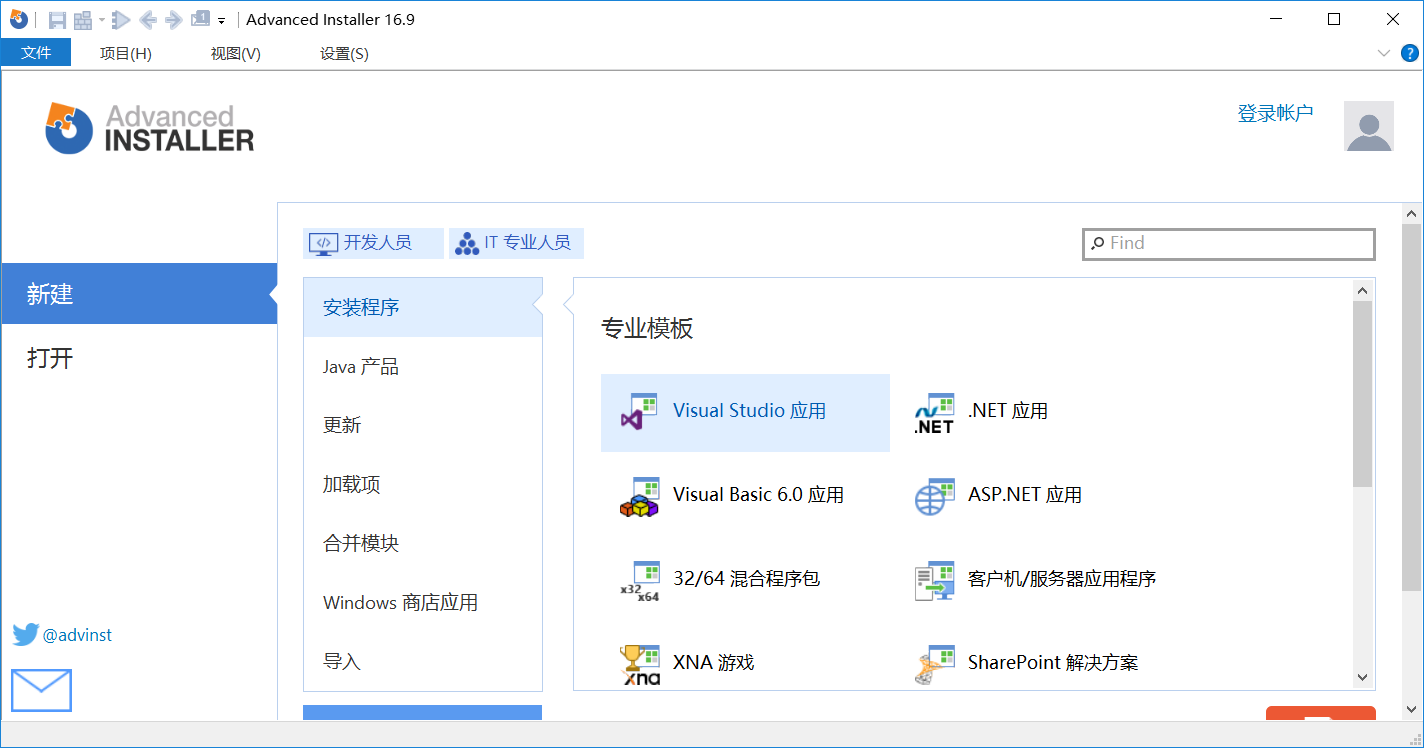This screenshot has height=748, width=1424.
Task: Click the 登录帐户 link
Action: point(1275,113)
